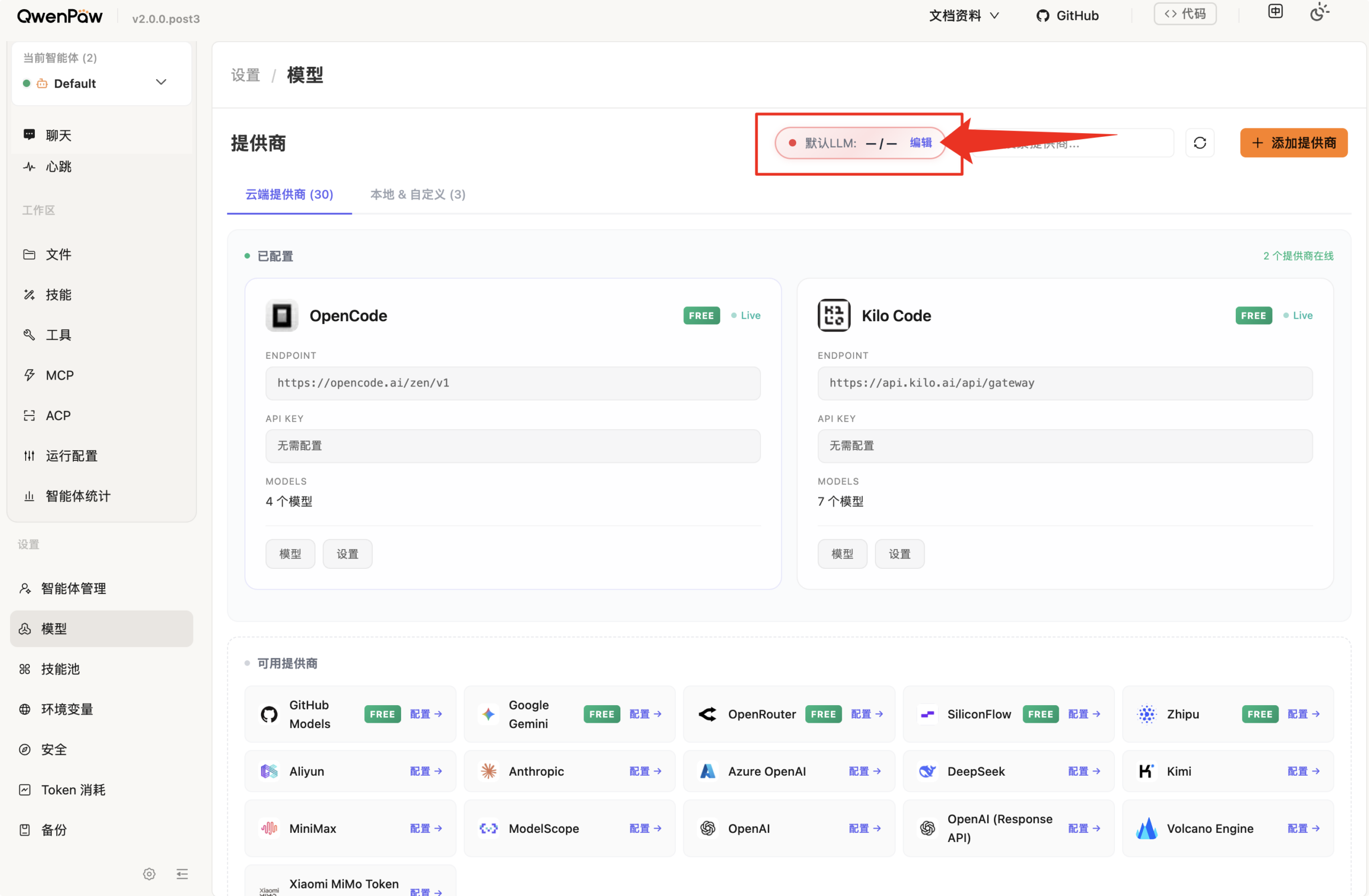Click 配置 for OpenAI (Response API)
The height and width of the screenshot is (896, 1369).
coord(1083,828)
